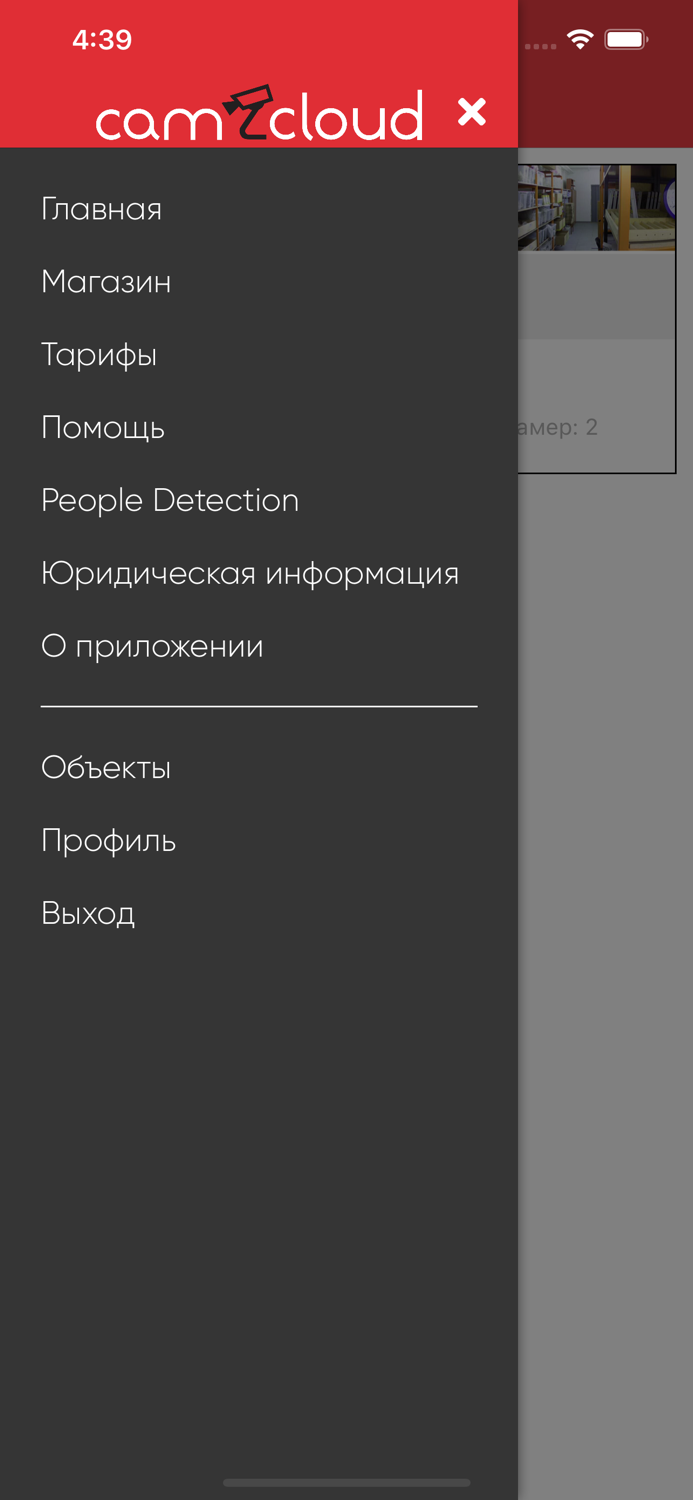Tap the Wi-Fi status icon
693x1500 pixels.
[x=580, y=40]
